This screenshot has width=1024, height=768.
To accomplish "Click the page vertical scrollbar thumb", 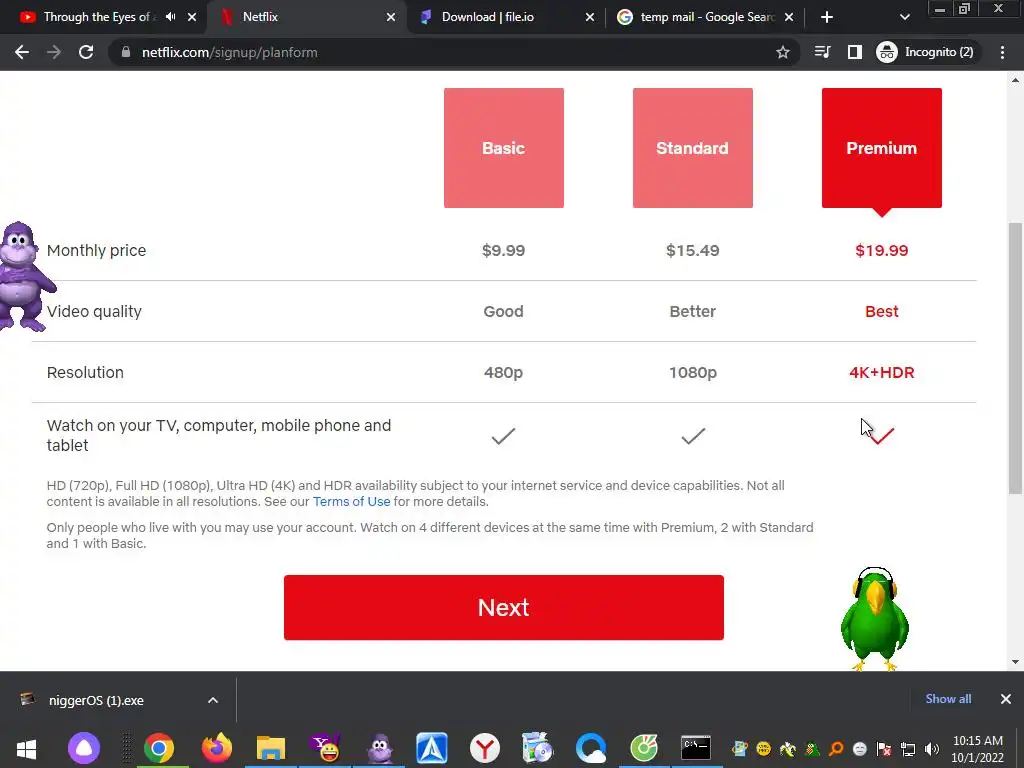I will point(1015,358).
